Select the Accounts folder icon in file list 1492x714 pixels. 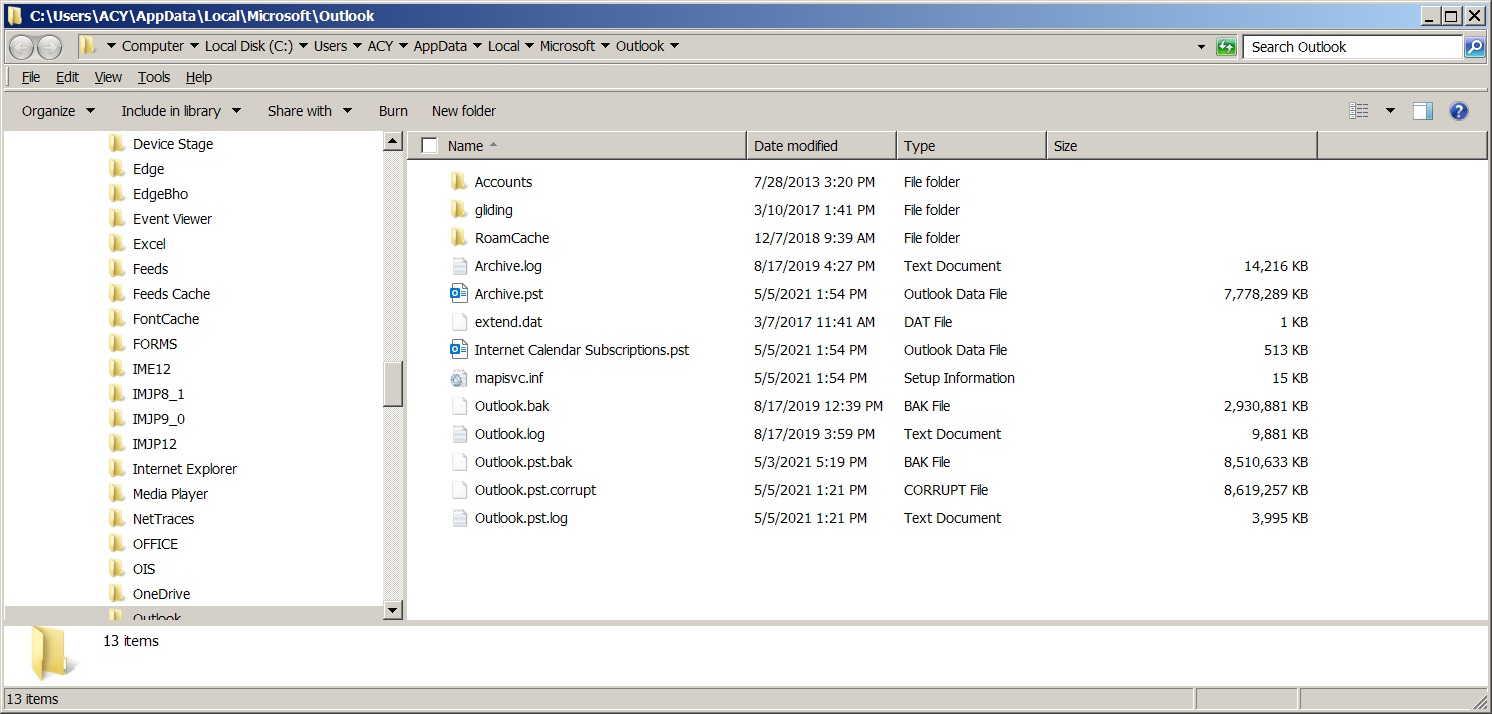[459, 182]
